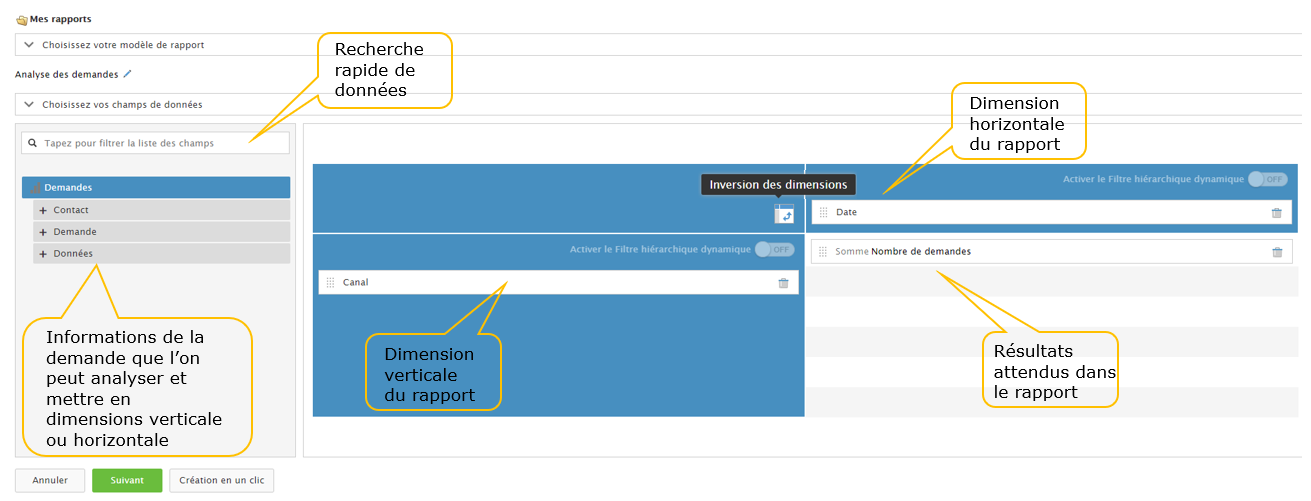The height and width of the screenshot is (501, 1311).
Task: Click the Annuler button
Action: tap(50, 480)
